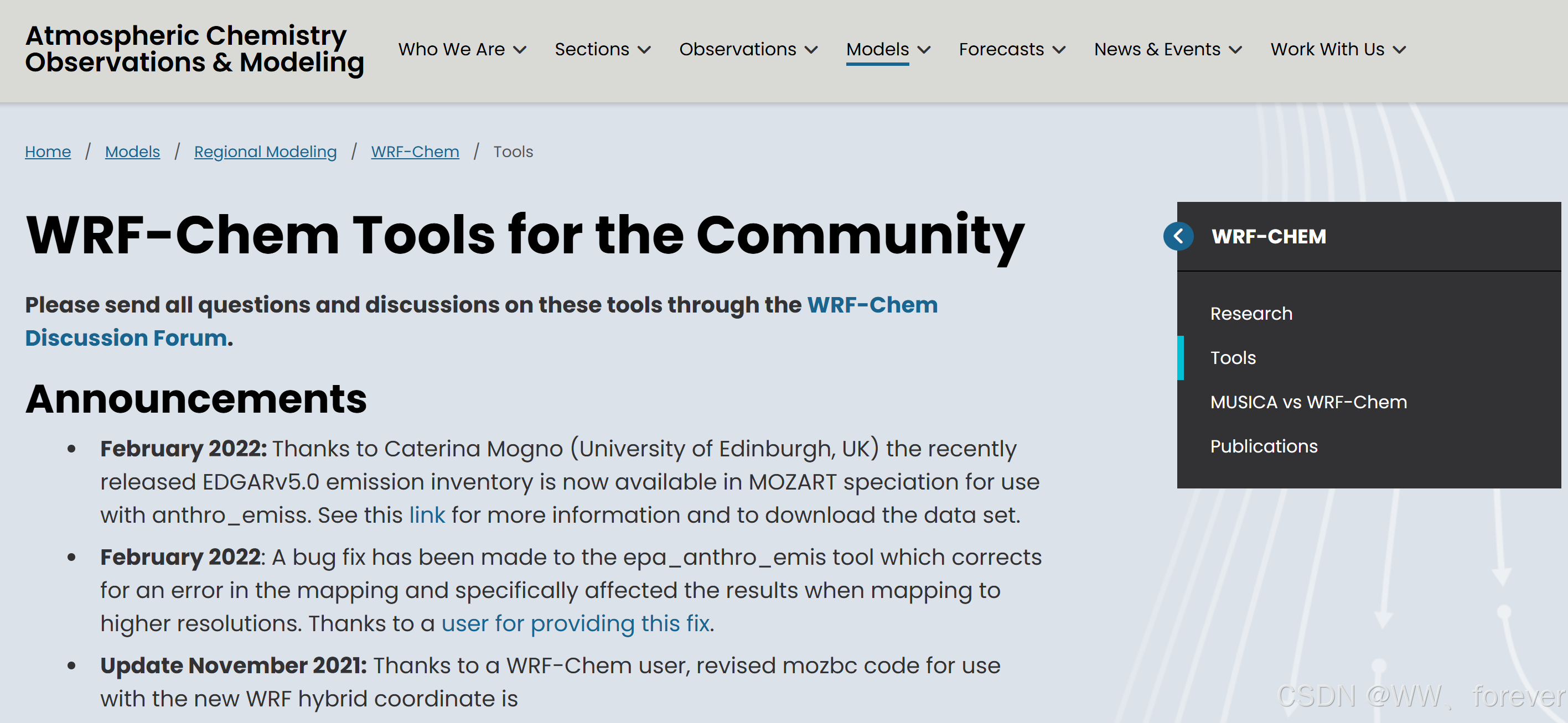Expand the Sections dropdown chevron
The width and height of the screenshot is (1568, 723).
pyautogui.click(x=644, y=50)
